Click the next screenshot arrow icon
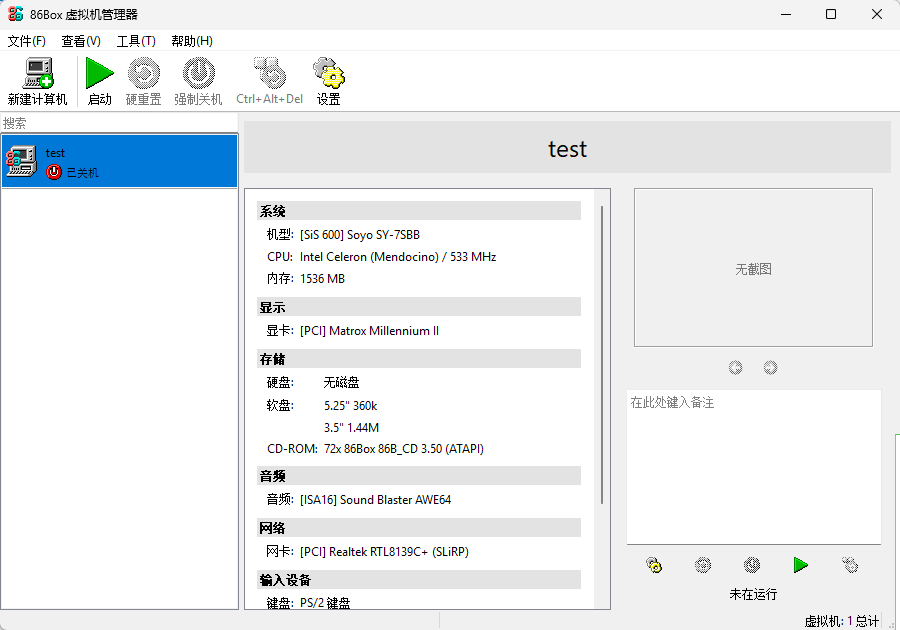 click(x=770, y=367)
